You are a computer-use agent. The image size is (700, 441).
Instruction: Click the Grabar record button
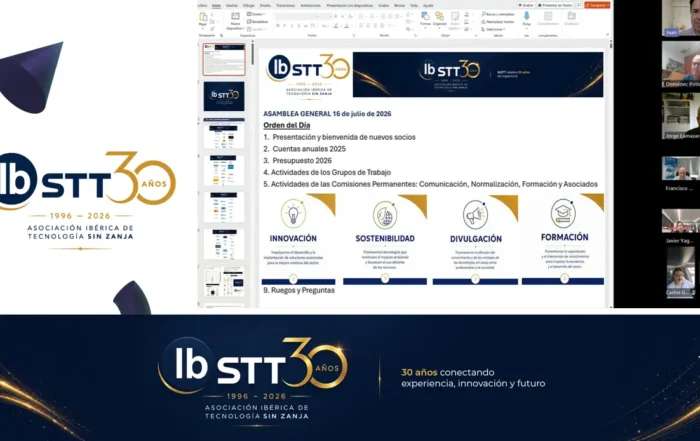coord(526,5)
